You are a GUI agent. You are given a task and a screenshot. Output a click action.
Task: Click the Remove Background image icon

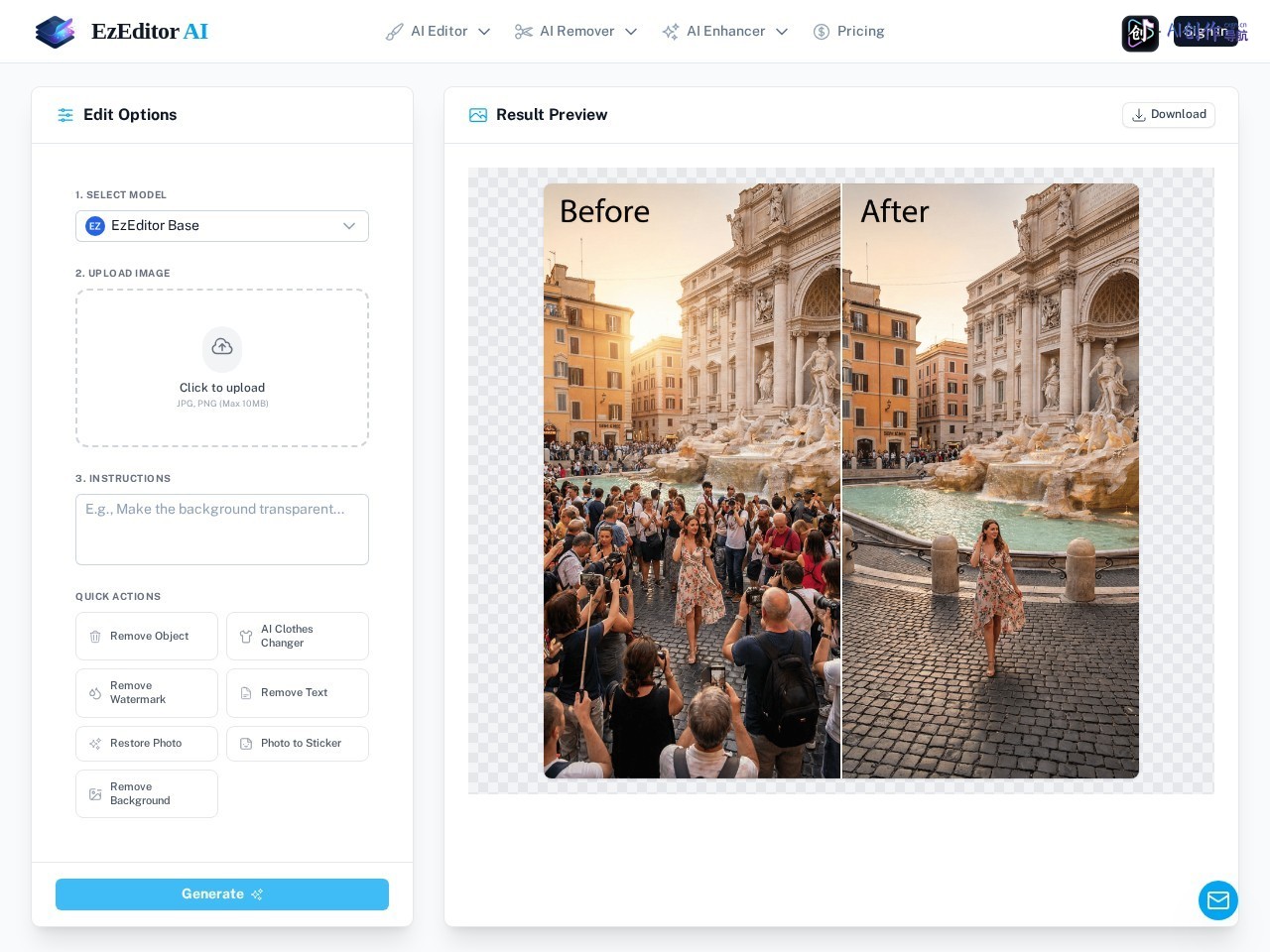point(95,794)
